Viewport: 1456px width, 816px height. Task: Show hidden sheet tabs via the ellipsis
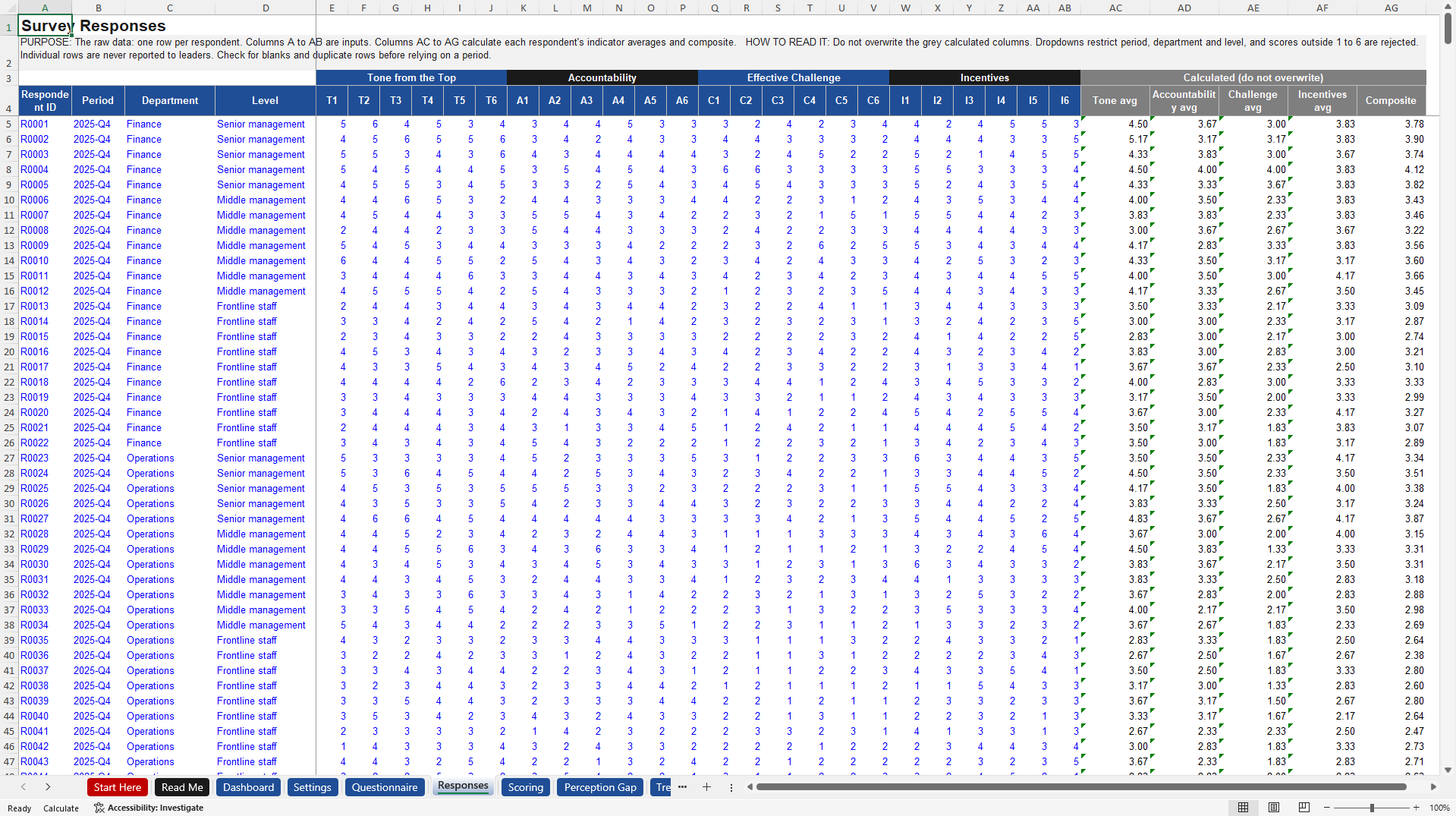[682, 787]
